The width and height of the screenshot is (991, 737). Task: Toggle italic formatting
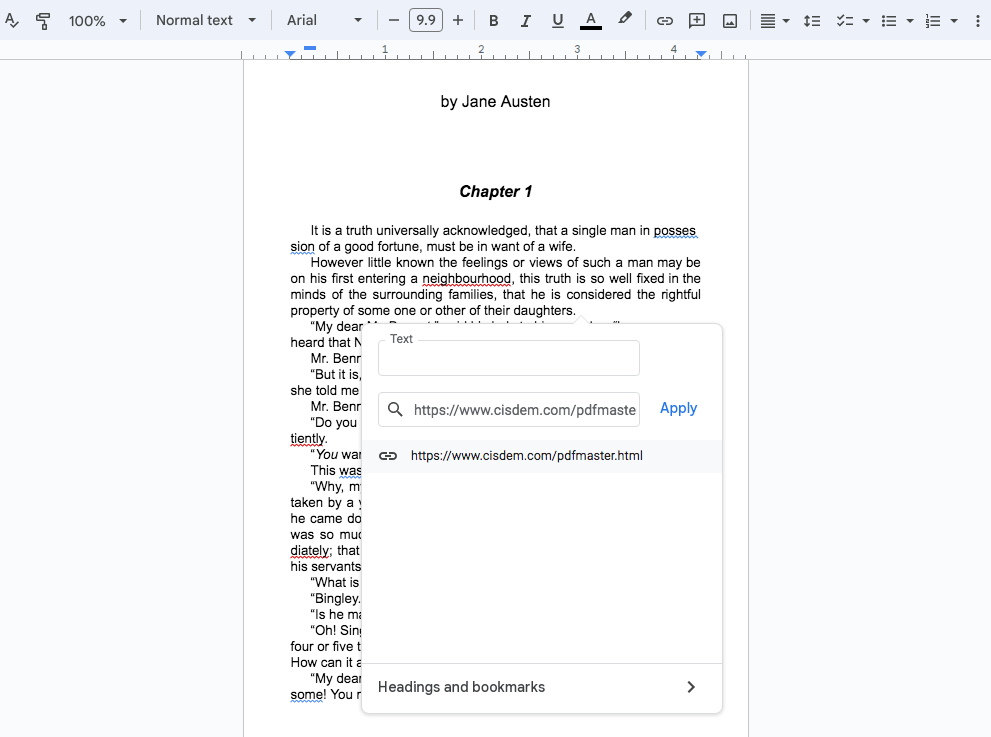pyautogui.click(x=525, y=21)
